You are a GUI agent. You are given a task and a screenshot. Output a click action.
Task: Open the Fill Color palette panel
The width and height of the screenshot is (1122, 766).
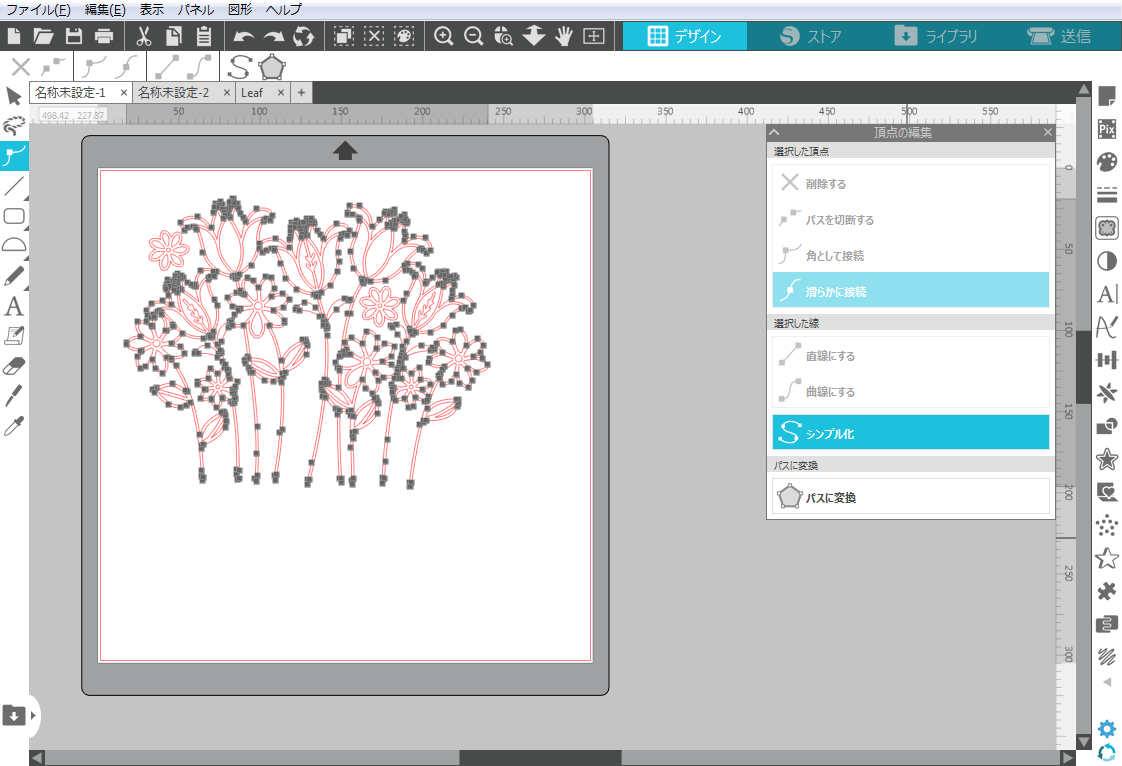[x=1106, y=162]
